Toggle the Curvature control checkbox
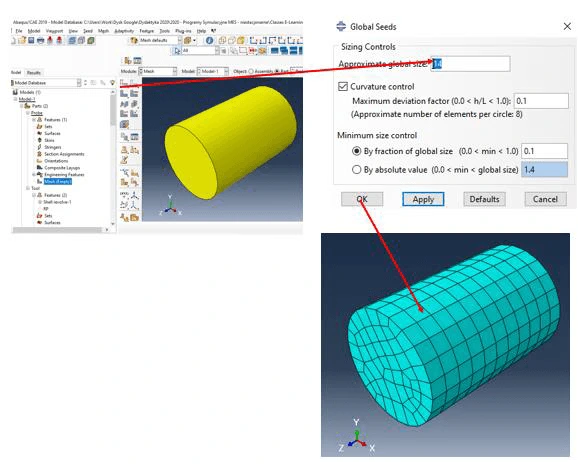The width and height of the screenshot is (578, 470). 343,87
